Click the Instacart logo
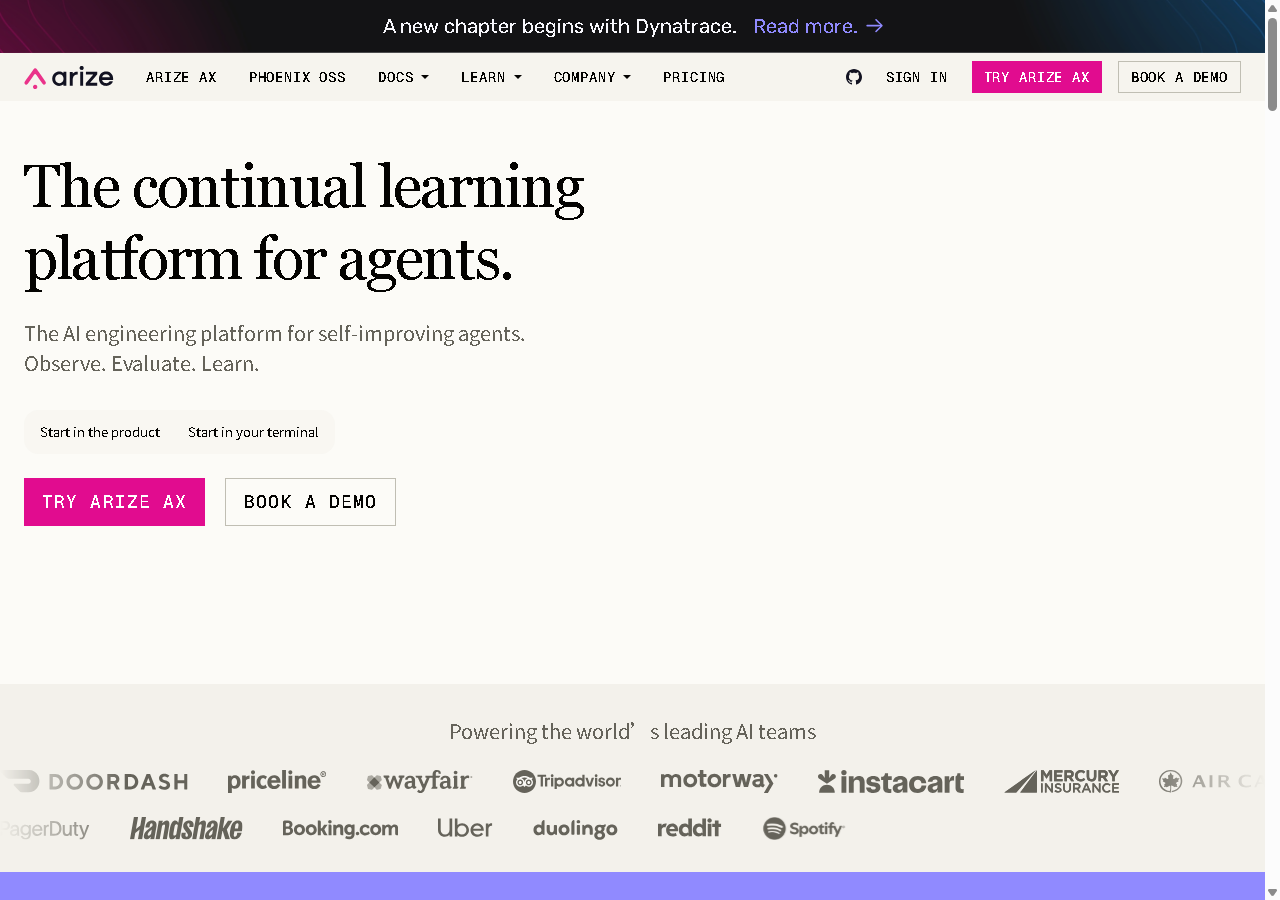Viewport: 1280px width, 900px height. pyautogui.click(x=891, y=781)
